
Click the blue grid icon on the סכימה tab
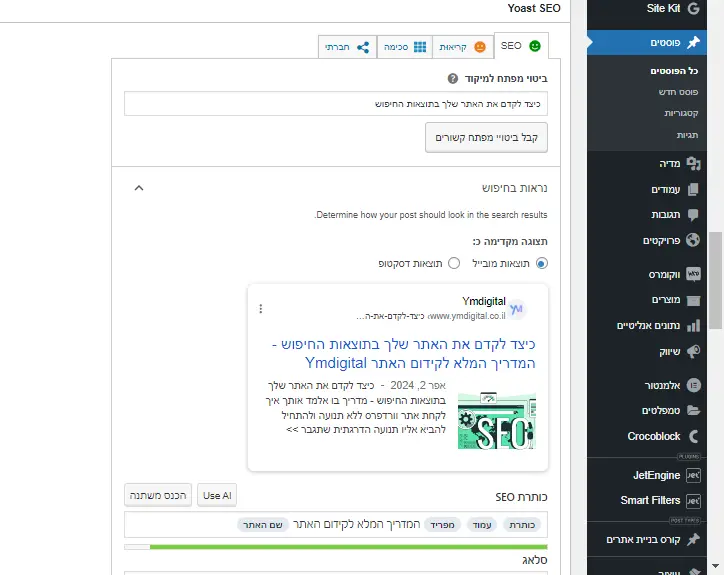click(420, 47)
